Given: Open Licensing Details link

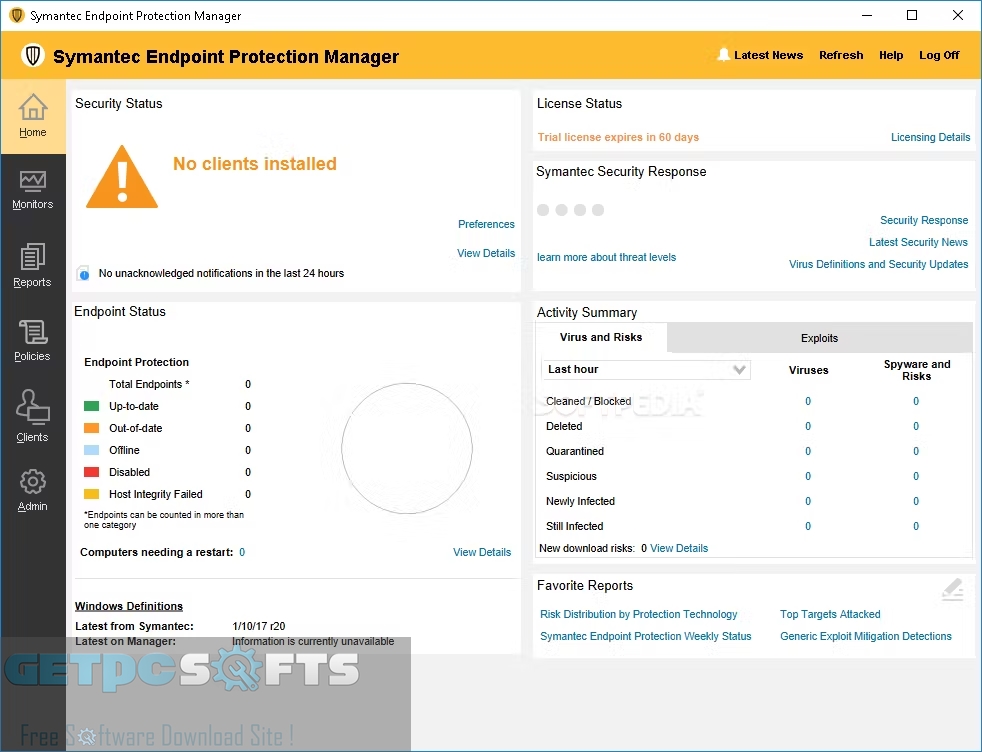Looking at the screenshot, I should (x=930, y=137).
